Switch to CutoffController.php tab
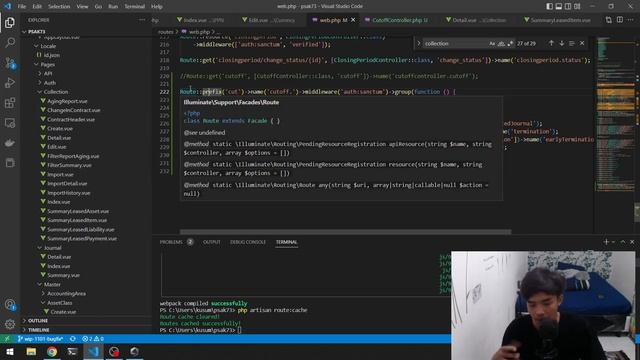640x360 pixels. coord(396,20)
